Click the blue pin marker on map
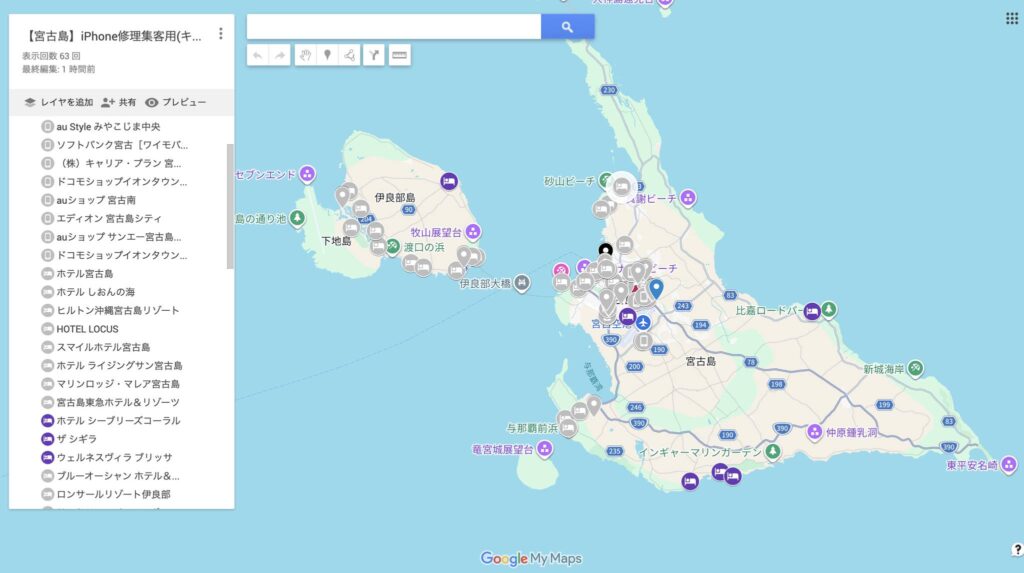Screen dimensions: 1024x573 pyautogui.click(x=656, y=289)
